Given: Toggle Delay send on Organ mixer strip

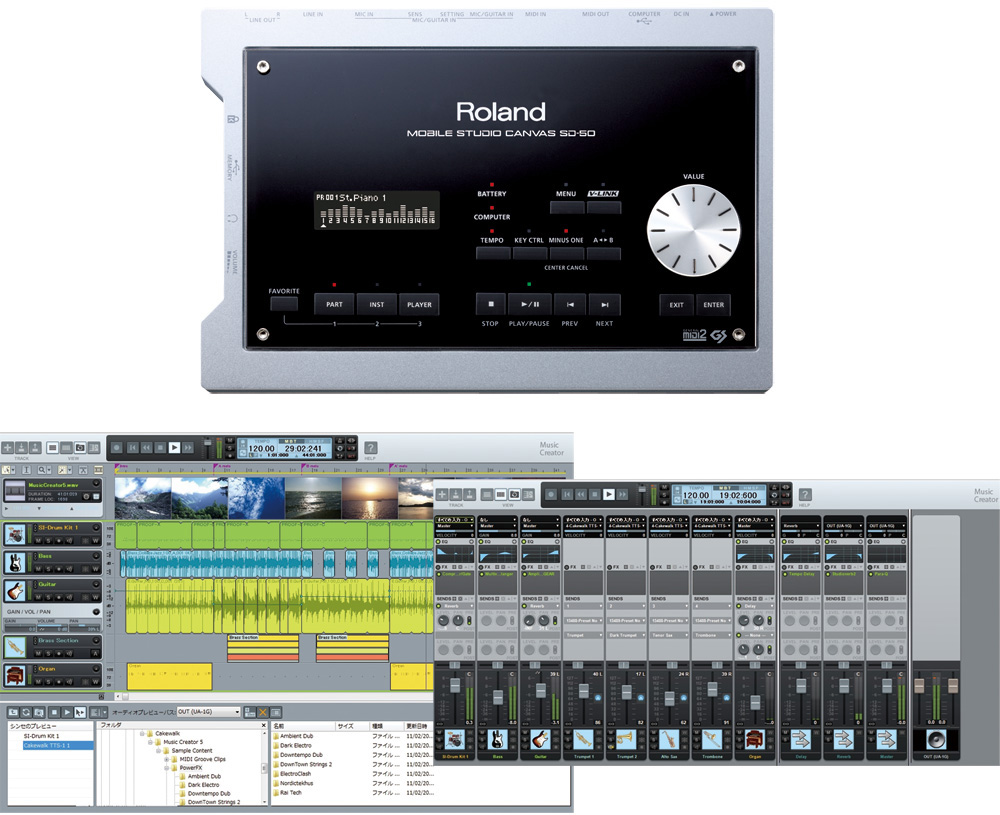Looking at the screenshot, I should click(x=740, y=606).
